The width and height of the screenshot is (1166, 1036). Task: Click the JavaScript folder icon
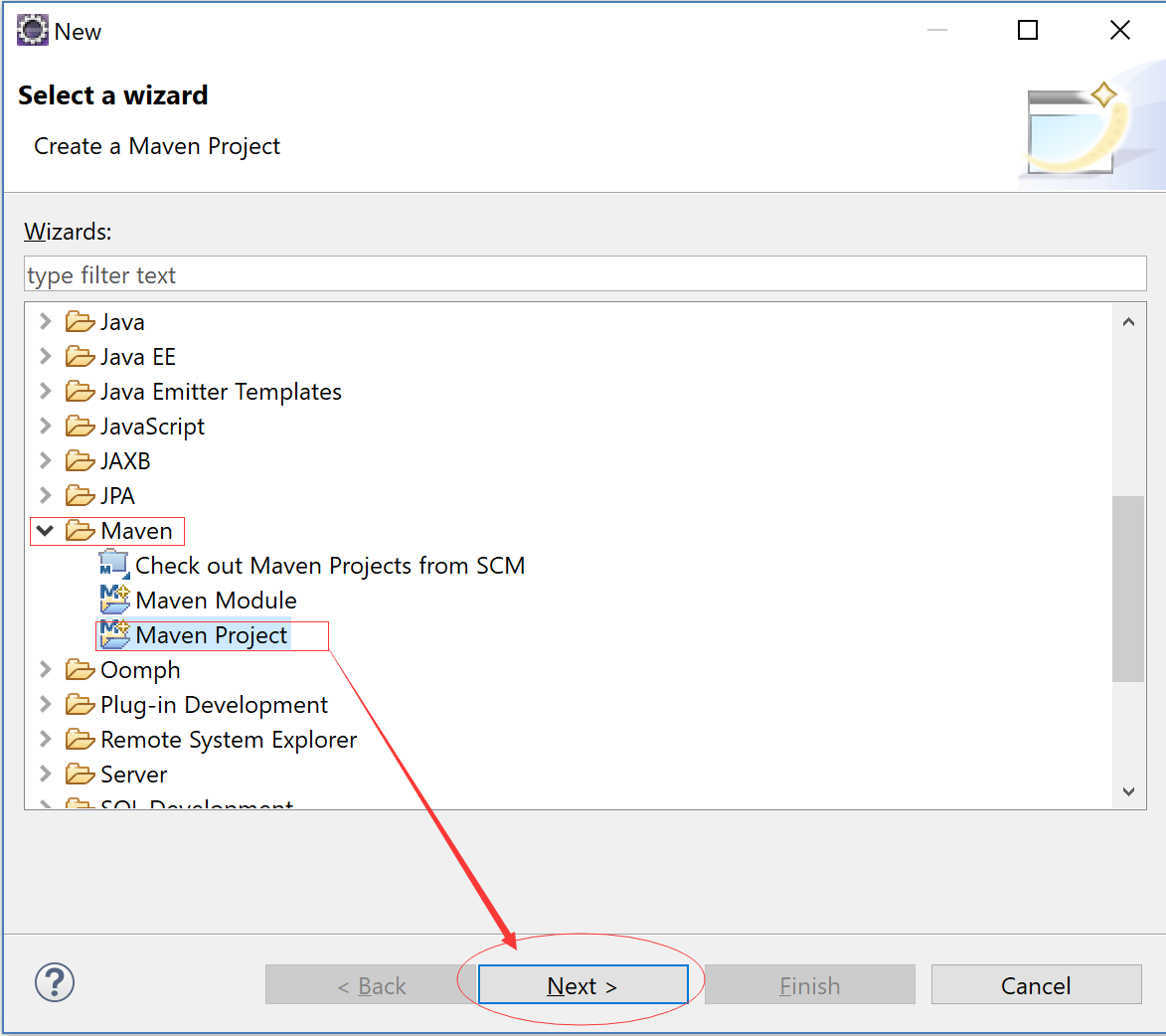pos(80,427)
